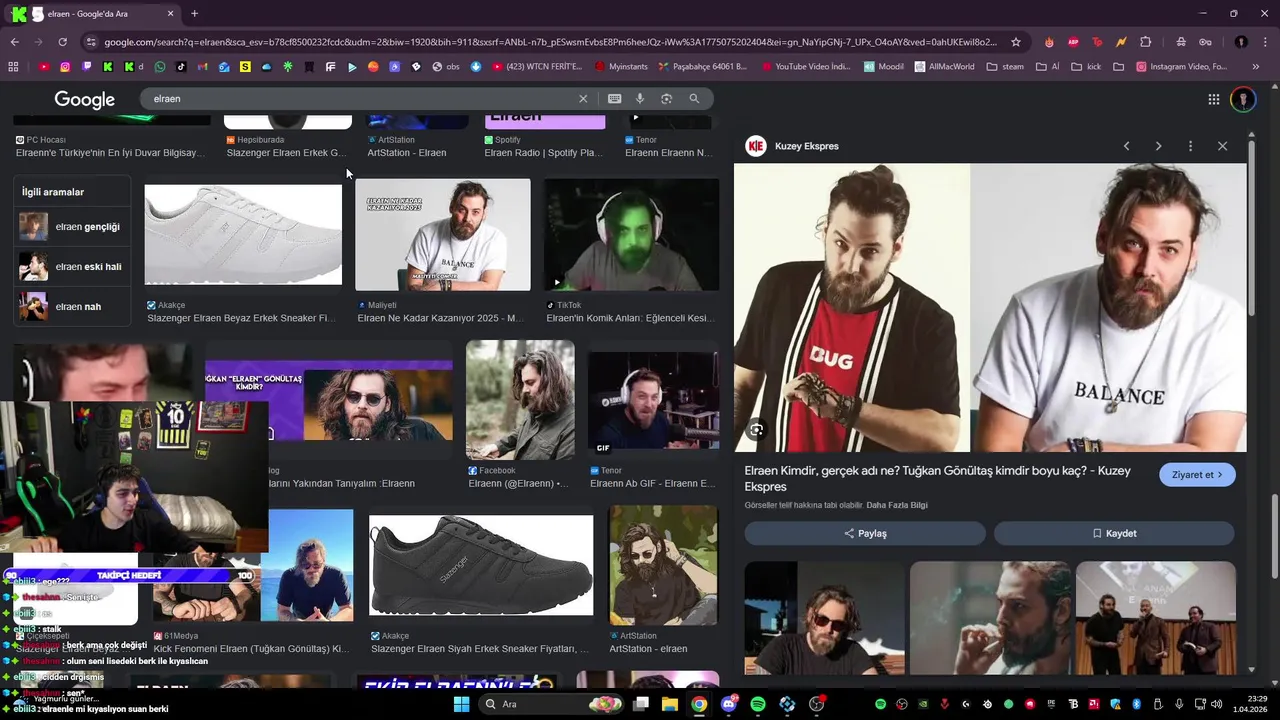
Task: Open white Slazenger sneaker thumbnail
Action: 243,234
